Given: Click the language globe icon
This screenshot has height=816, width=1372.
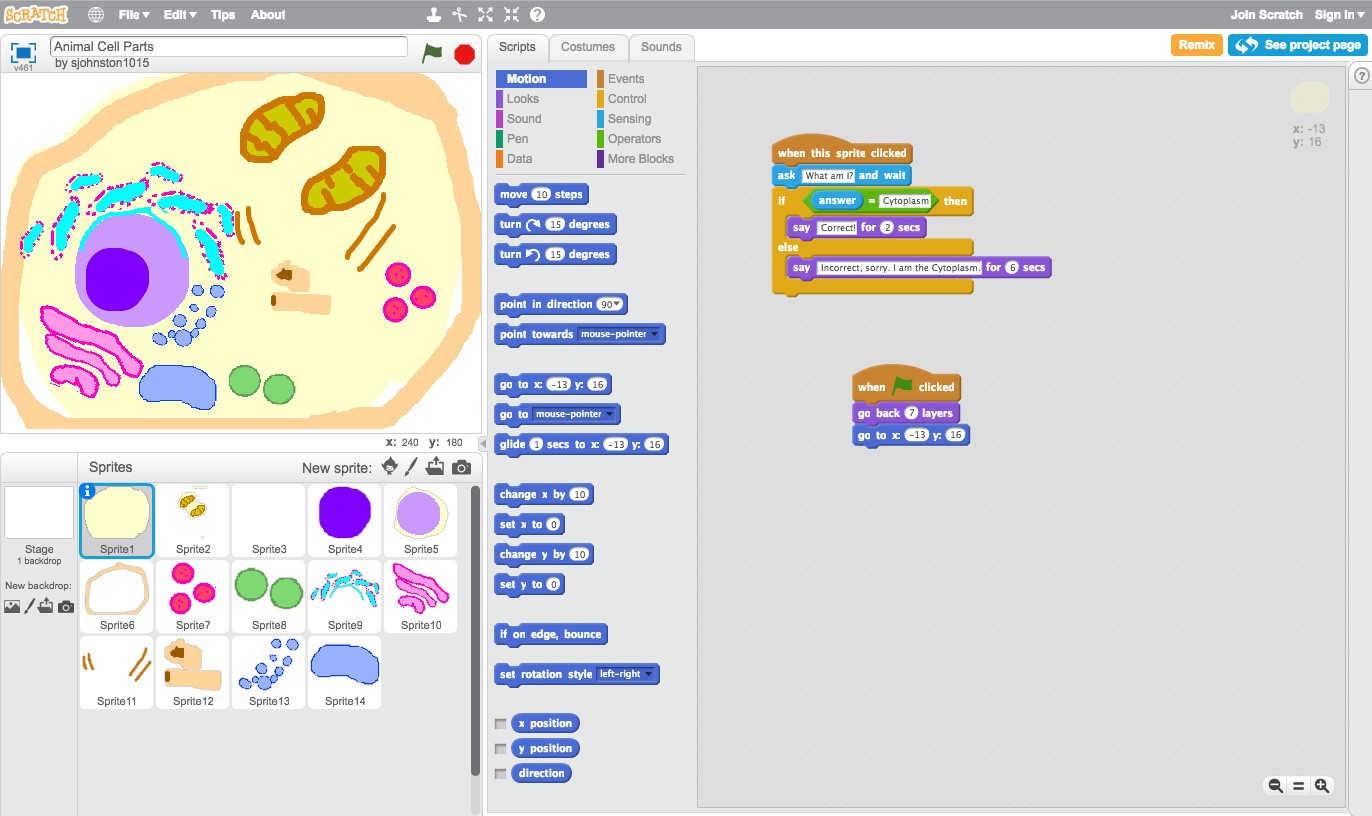Looking at the screenshot, I should [95, 14].
